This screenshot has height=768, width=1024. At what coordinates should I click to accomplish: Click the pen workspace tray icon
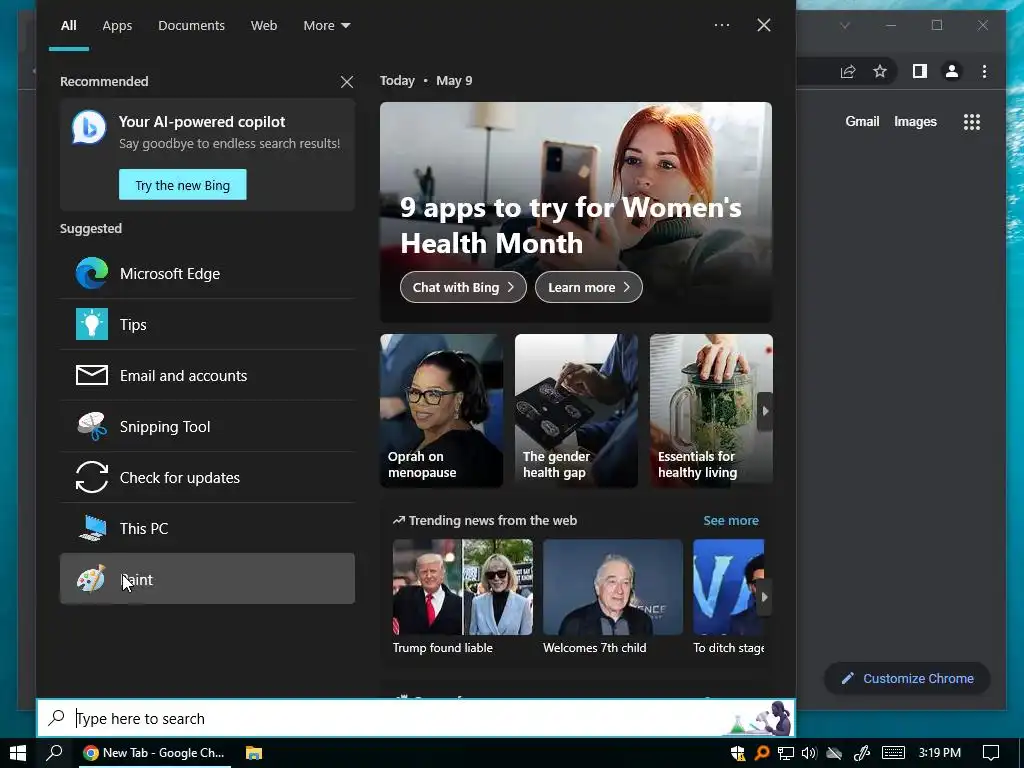[x=862, y=753]
